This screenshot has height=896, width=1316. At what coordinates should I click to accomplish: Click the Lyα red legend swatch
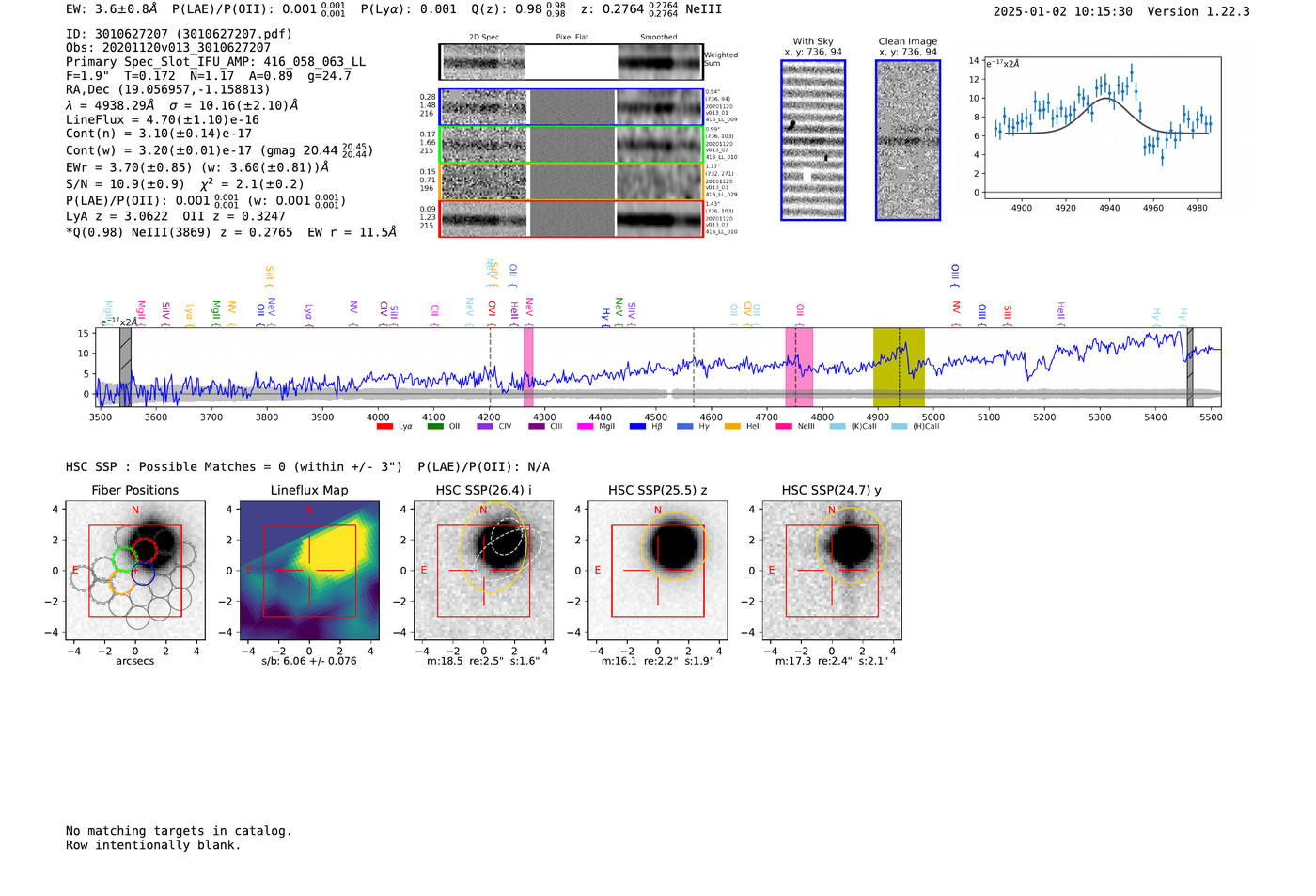384,427
